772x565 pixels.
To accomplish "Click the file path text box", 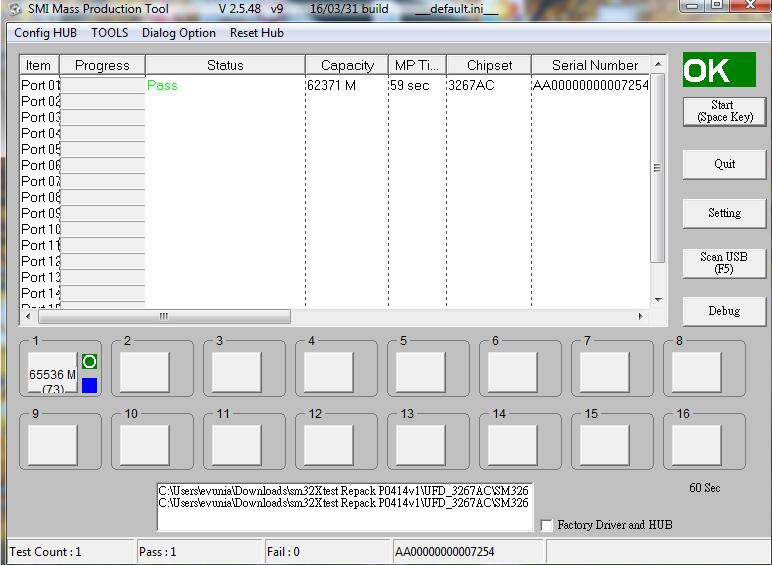I will pyautogui.click(x=345, y=507).
